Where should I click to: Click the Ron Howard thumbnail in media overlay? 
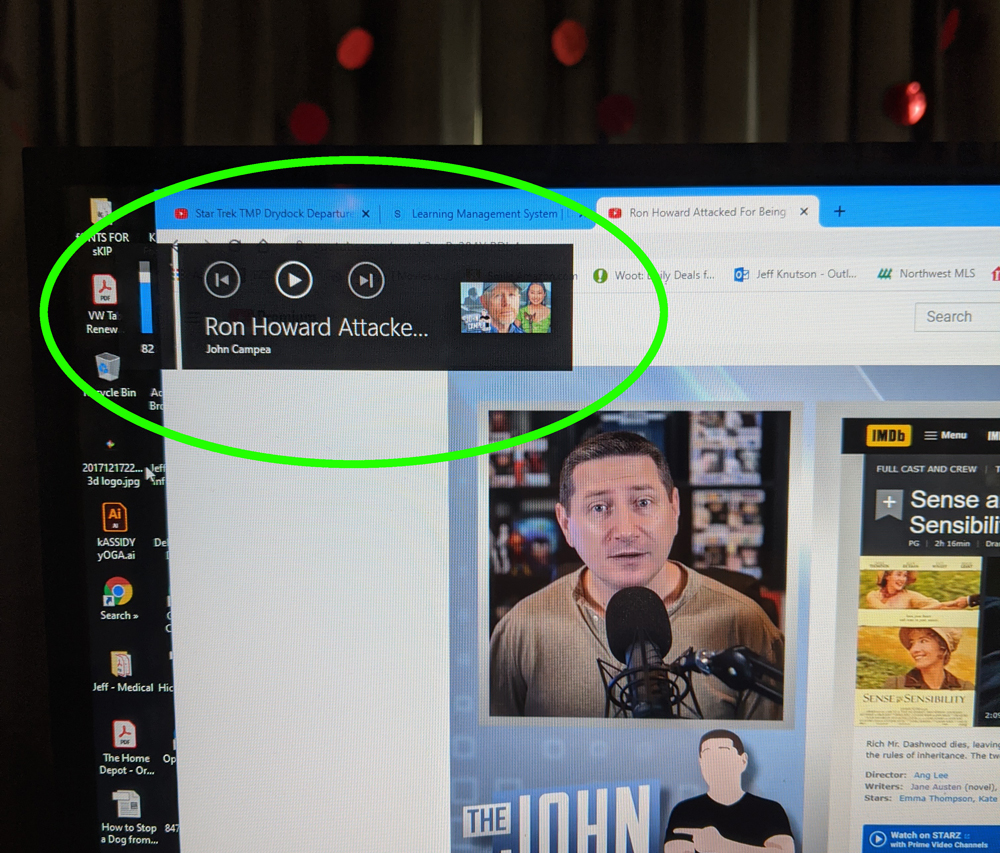[506, 308]
